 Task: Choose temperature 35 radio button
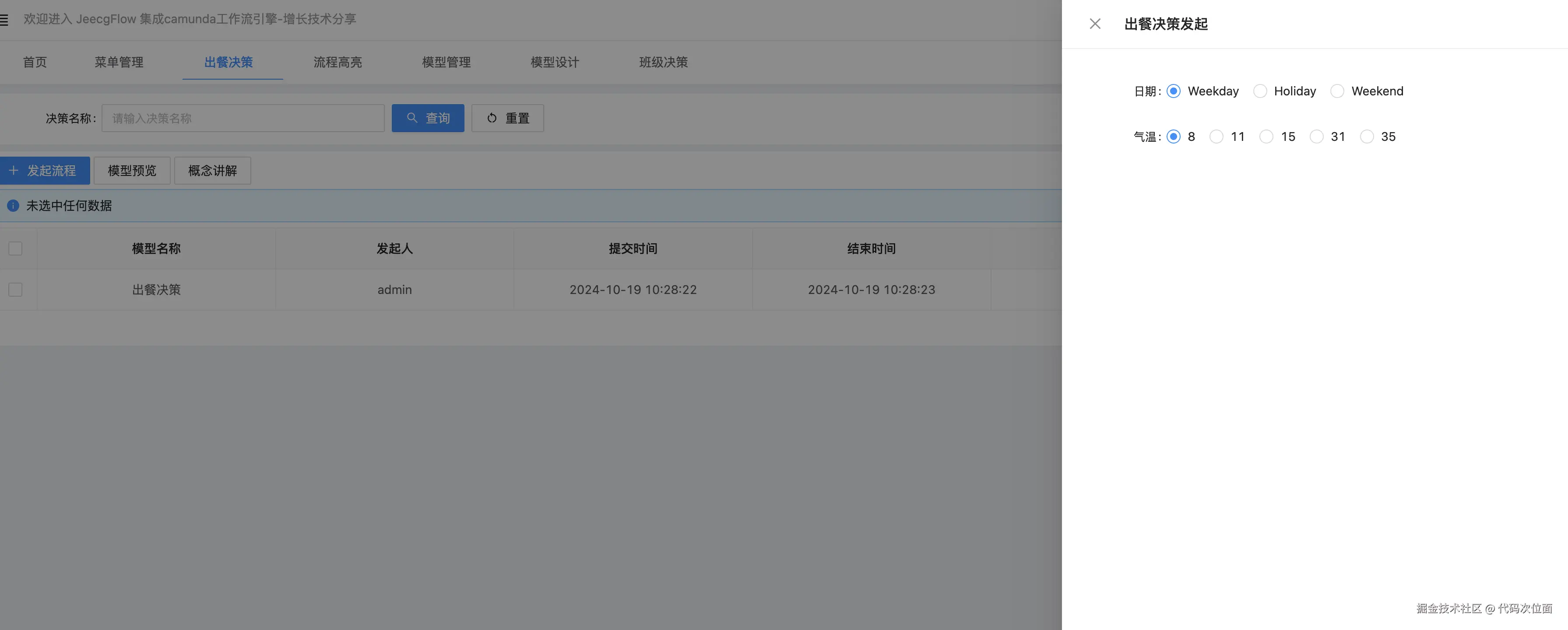1367,137
